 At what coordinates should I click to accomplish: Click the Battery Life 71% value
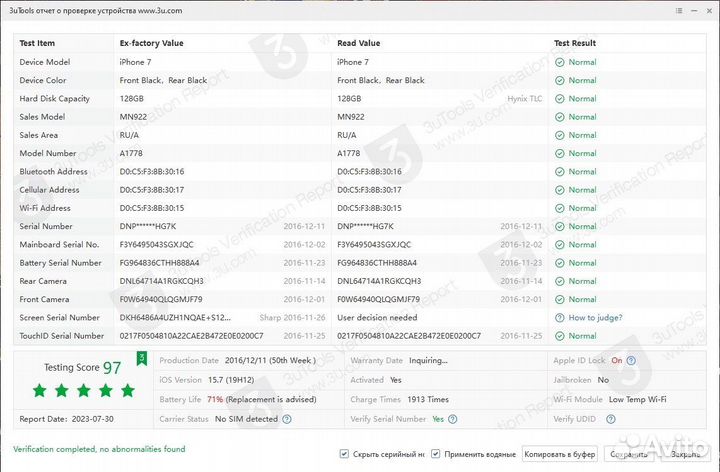coord(215,399)
